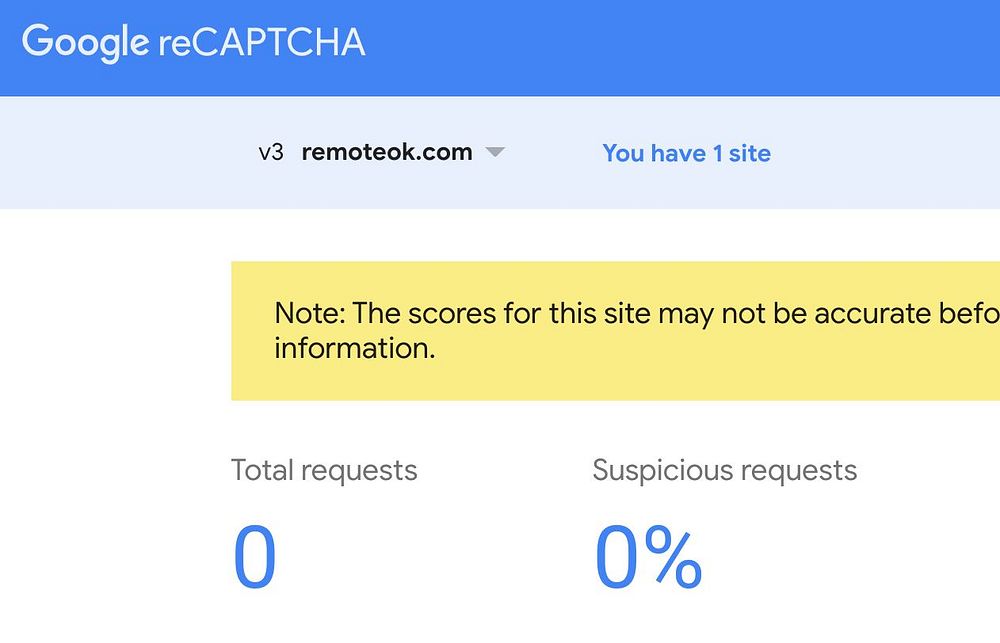Click the word "accurate" in the banner
Image resolution: width=1000 pixels, height=643 pixels.
tap(886, 313)
